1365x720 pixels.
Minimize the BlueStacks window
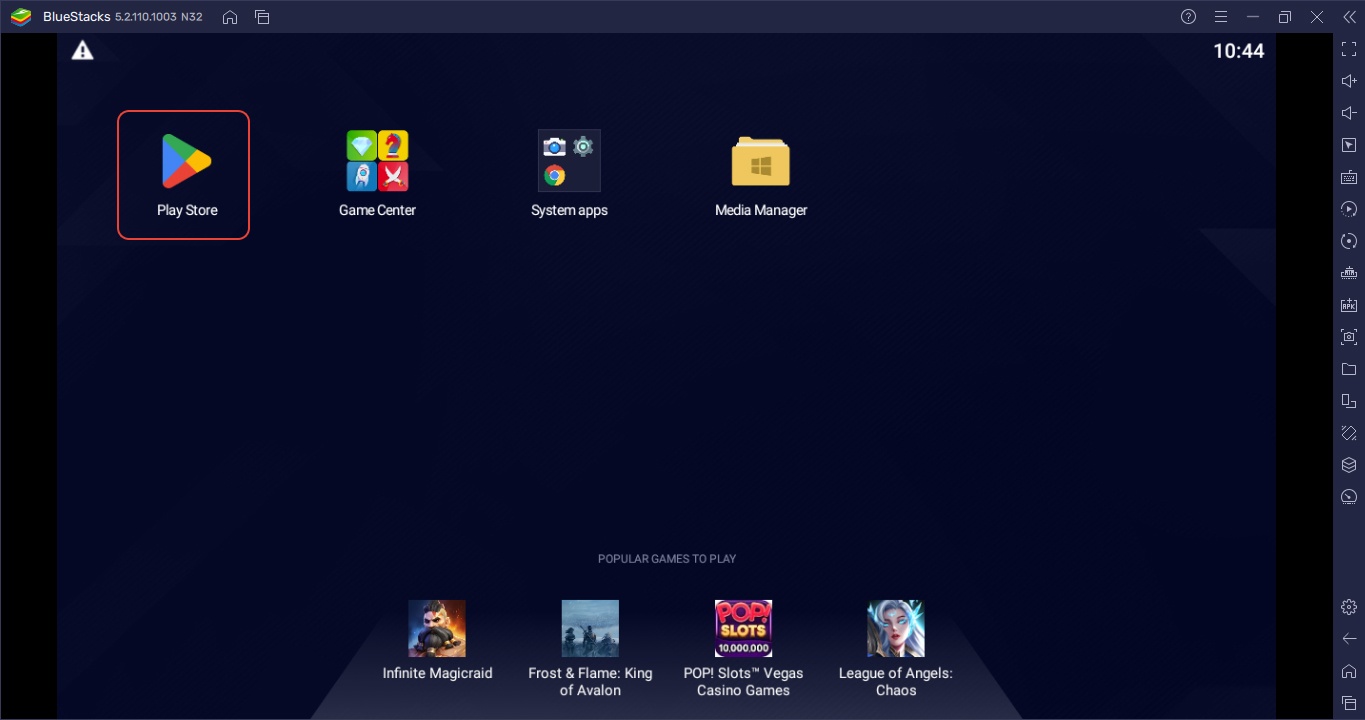[1252, 17]
